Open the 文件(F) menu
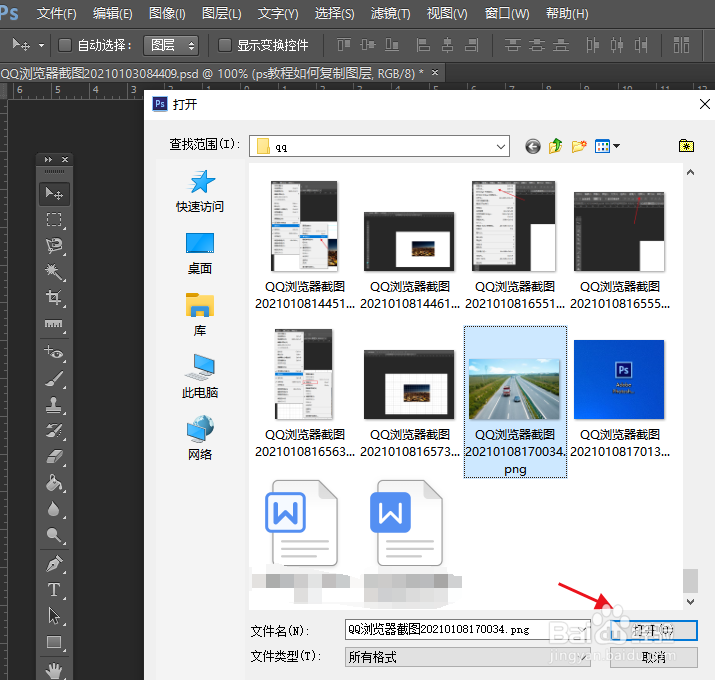This screenshot has height=680, width=715. click(57, 14)
